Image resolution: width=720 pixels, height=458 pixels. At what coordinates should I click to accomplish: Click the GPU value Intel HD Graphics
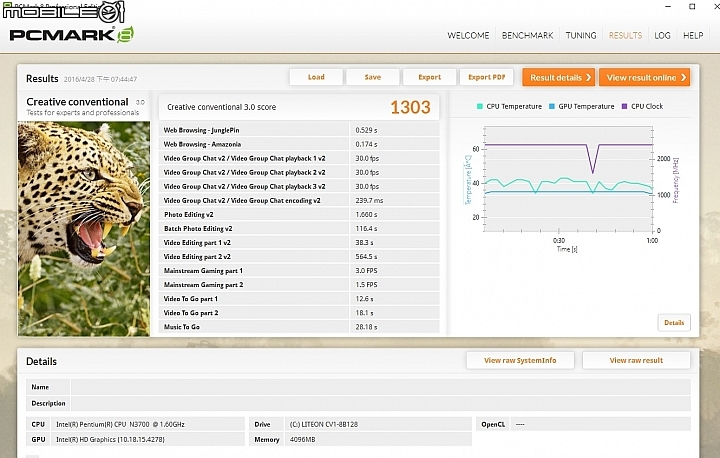click(x=110, y=440)
